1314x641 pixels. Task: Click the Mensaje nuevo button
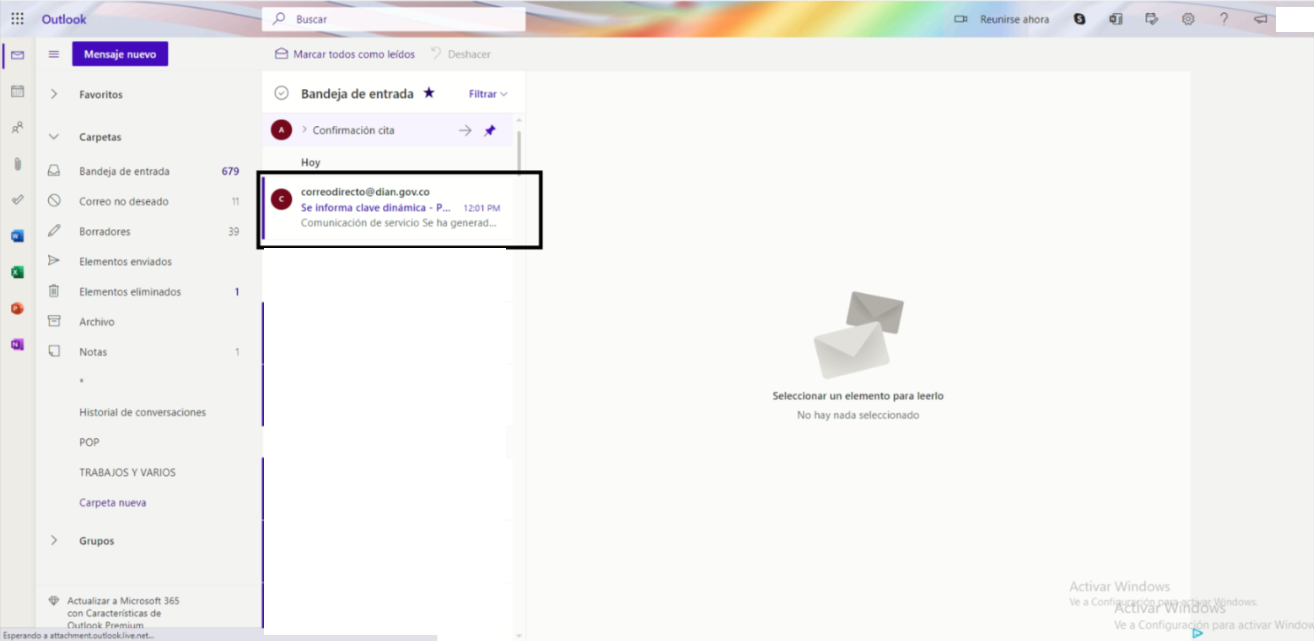120,54
